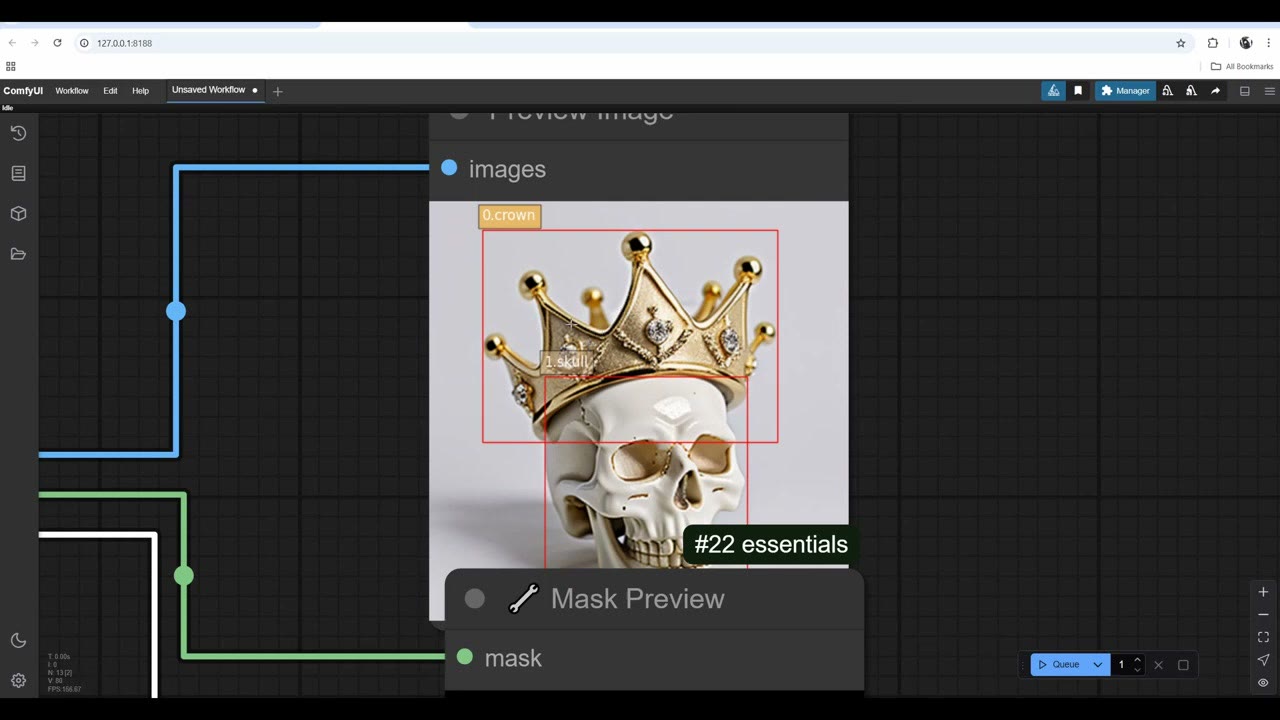Click the blue share-graph icon left of bookmark
Image resolution: width=1280 pixels, height=720 pixels.
(x=1053, y=91)
